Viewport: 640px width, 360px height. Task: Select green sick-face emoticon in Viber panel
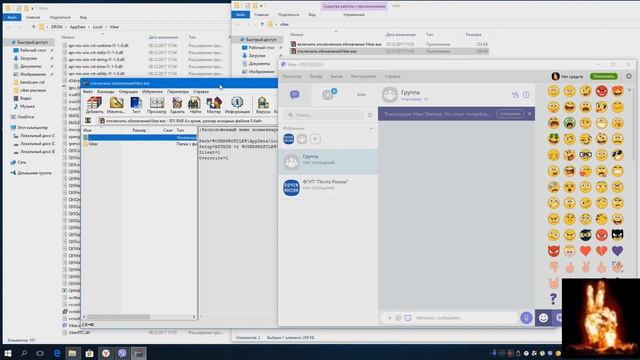click(569, 123)
